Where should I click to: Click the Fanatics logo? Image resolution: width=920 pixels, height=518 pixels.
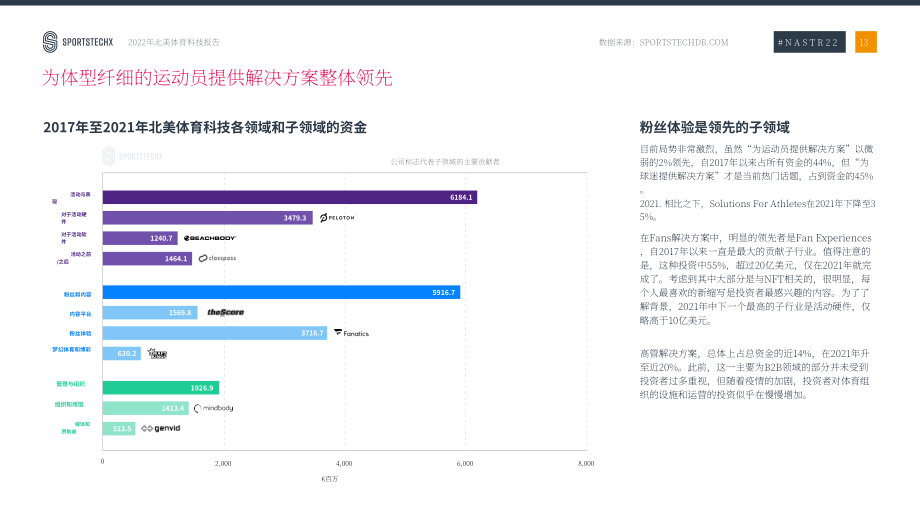click(351, 333)
